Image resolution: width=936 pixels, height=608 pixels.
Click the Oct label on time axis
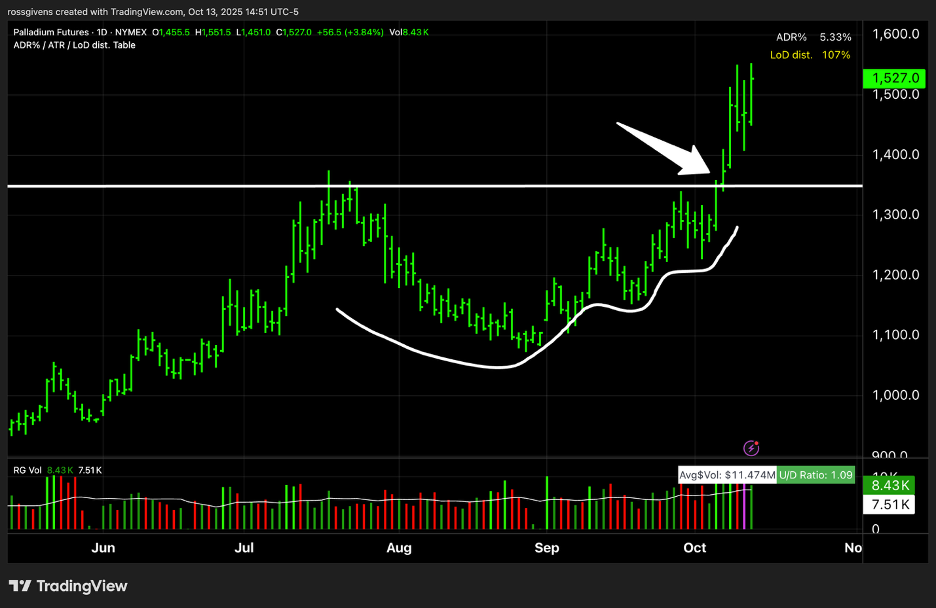(693, 548)
